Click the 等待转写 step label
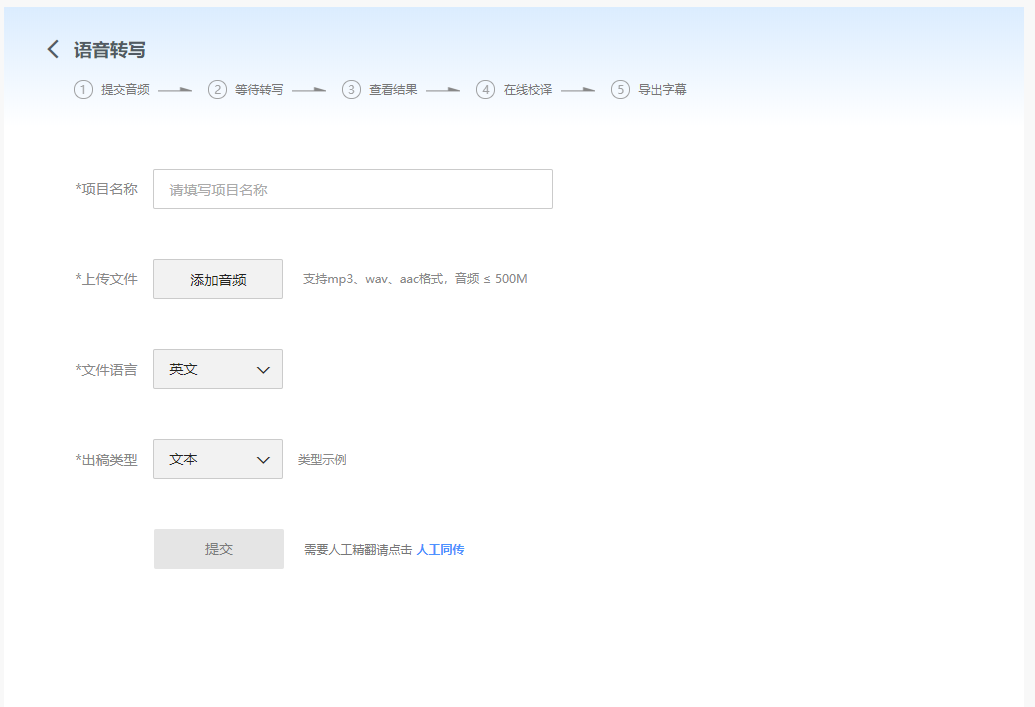The height and width of the screenshot is (707, 1035). point(259,90)
